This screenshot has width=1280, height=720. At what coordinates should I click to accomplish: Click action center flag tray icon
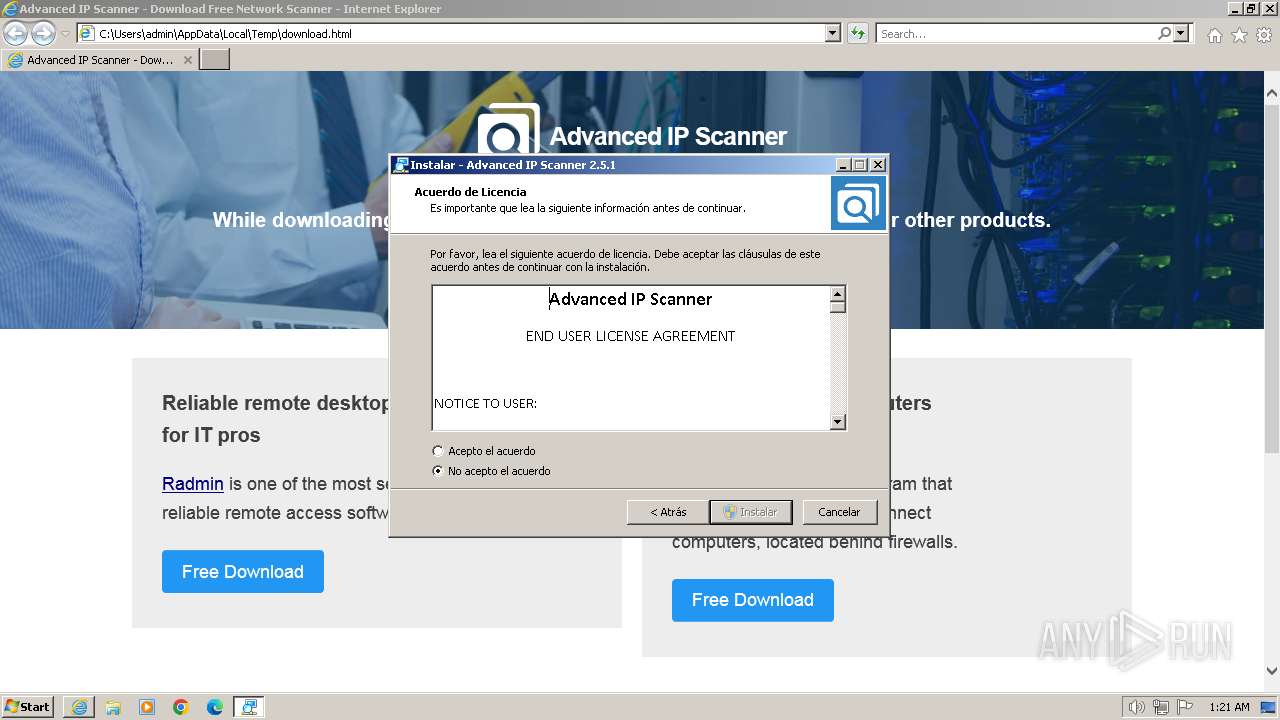point(1184,707)
